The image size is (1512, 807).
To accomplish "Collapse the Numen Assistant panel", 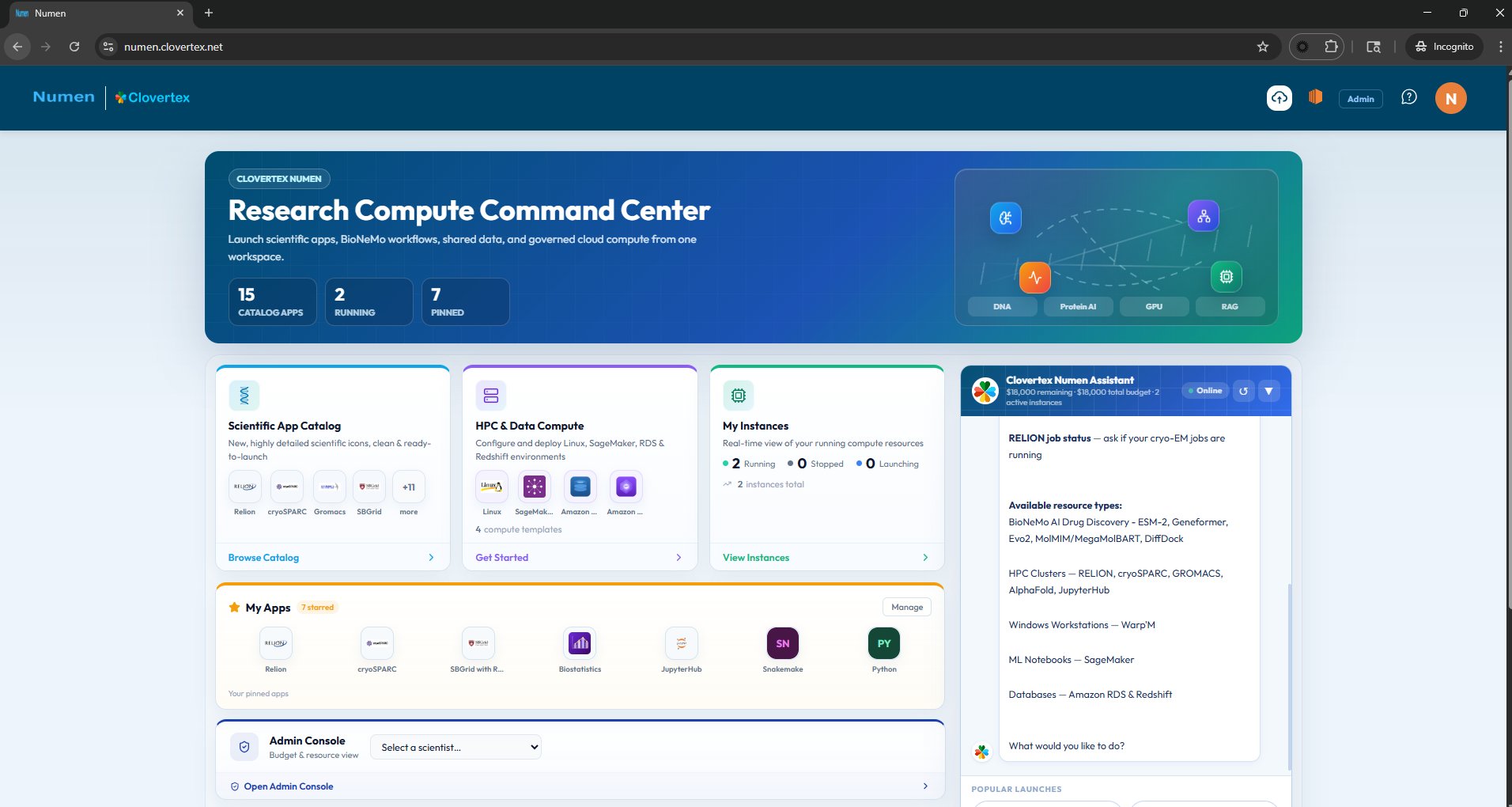I will (x=1268, y=391).
